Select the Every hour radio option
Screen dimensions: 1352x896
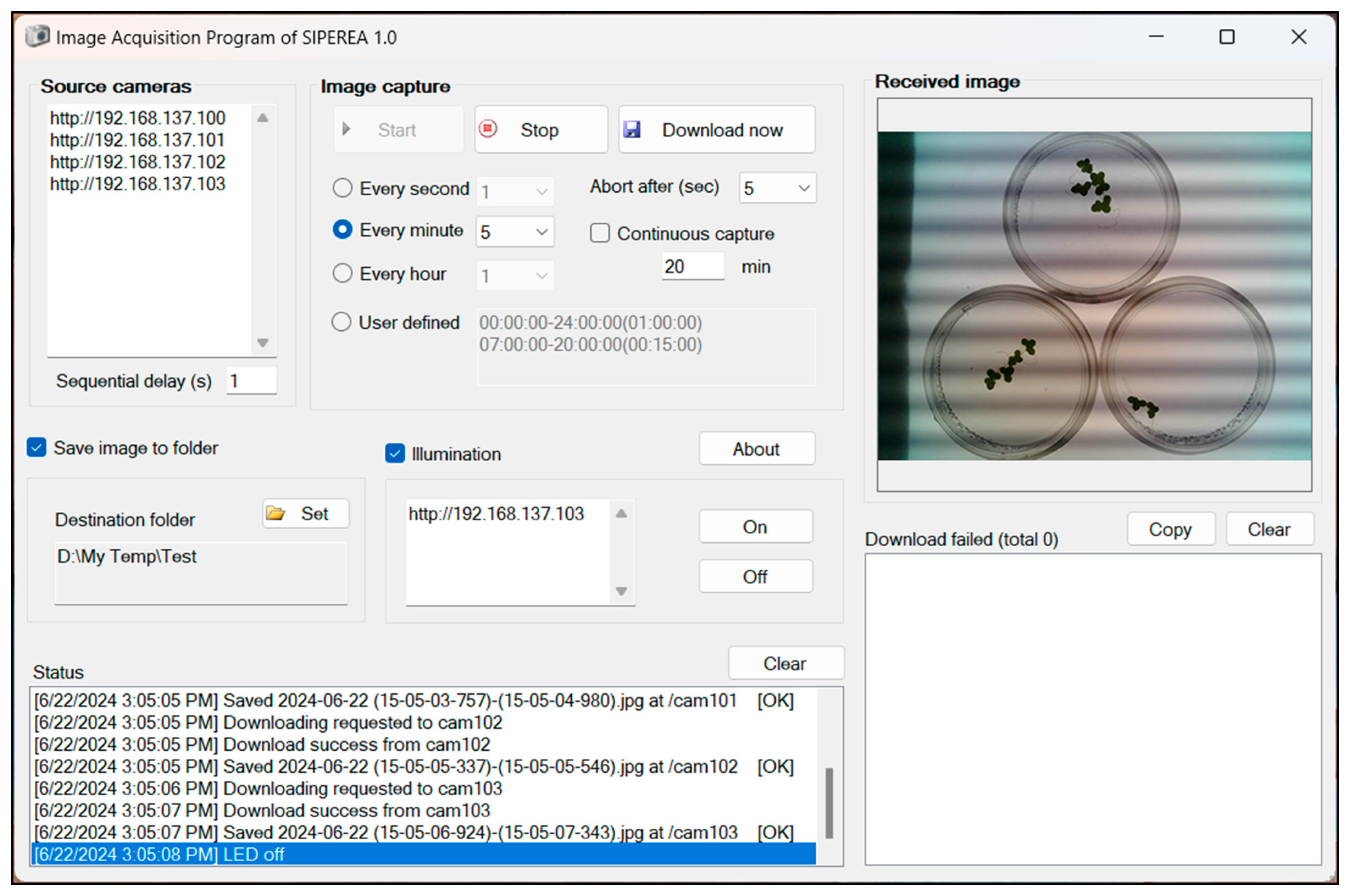click(342, 274)
